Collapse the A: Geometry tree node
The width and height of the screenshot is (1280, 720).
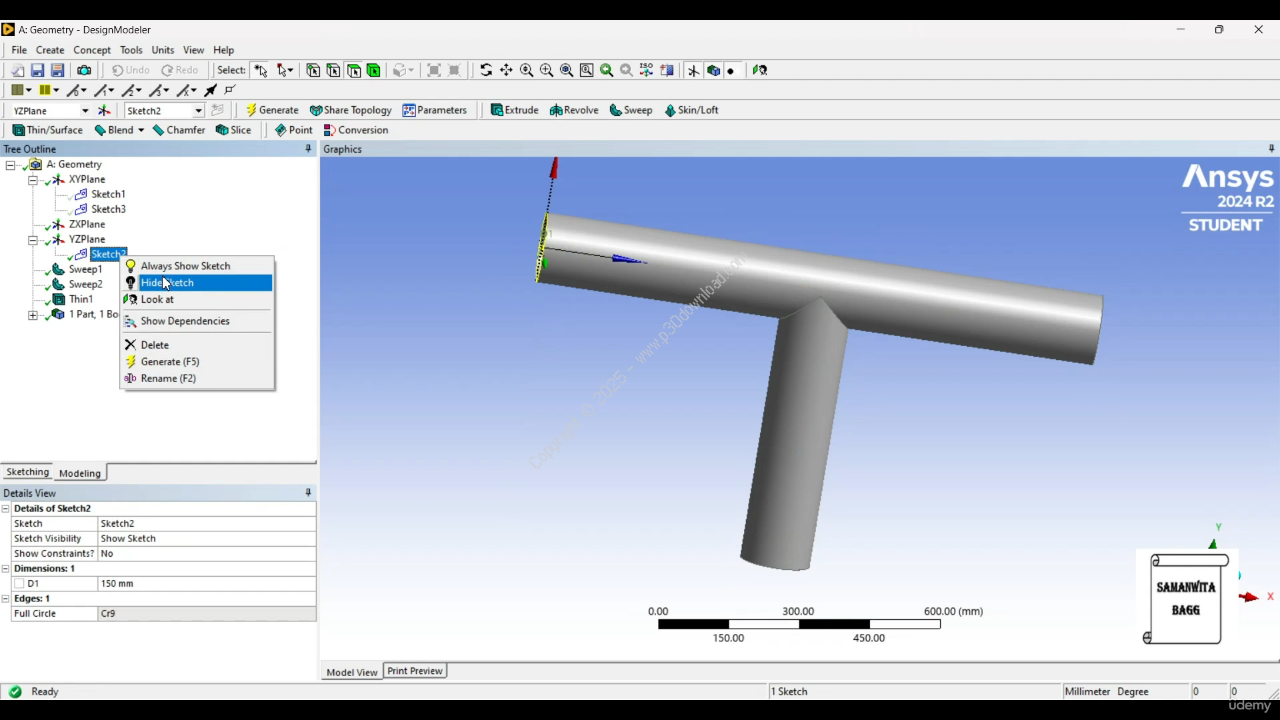pyautogui.click(x=11, y=165)
